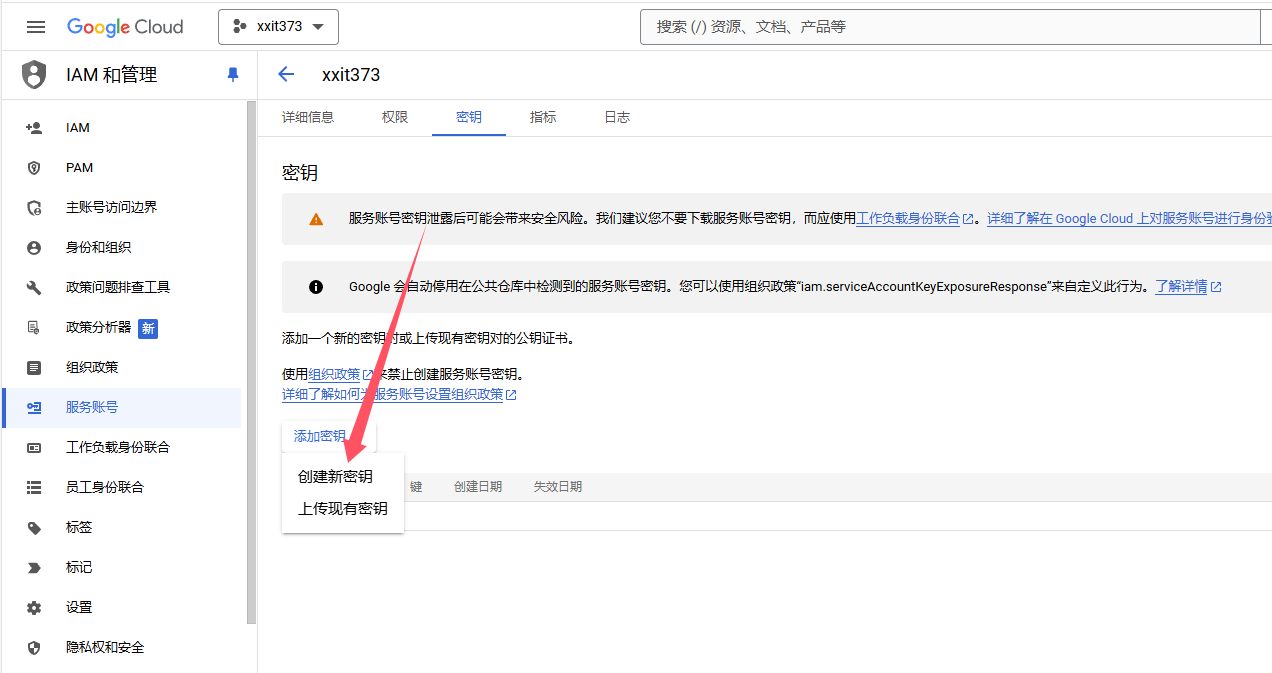
Task: Click the 政策分析器 icon in sidebar
Action: pyautogui.click(x=34, y=328)
